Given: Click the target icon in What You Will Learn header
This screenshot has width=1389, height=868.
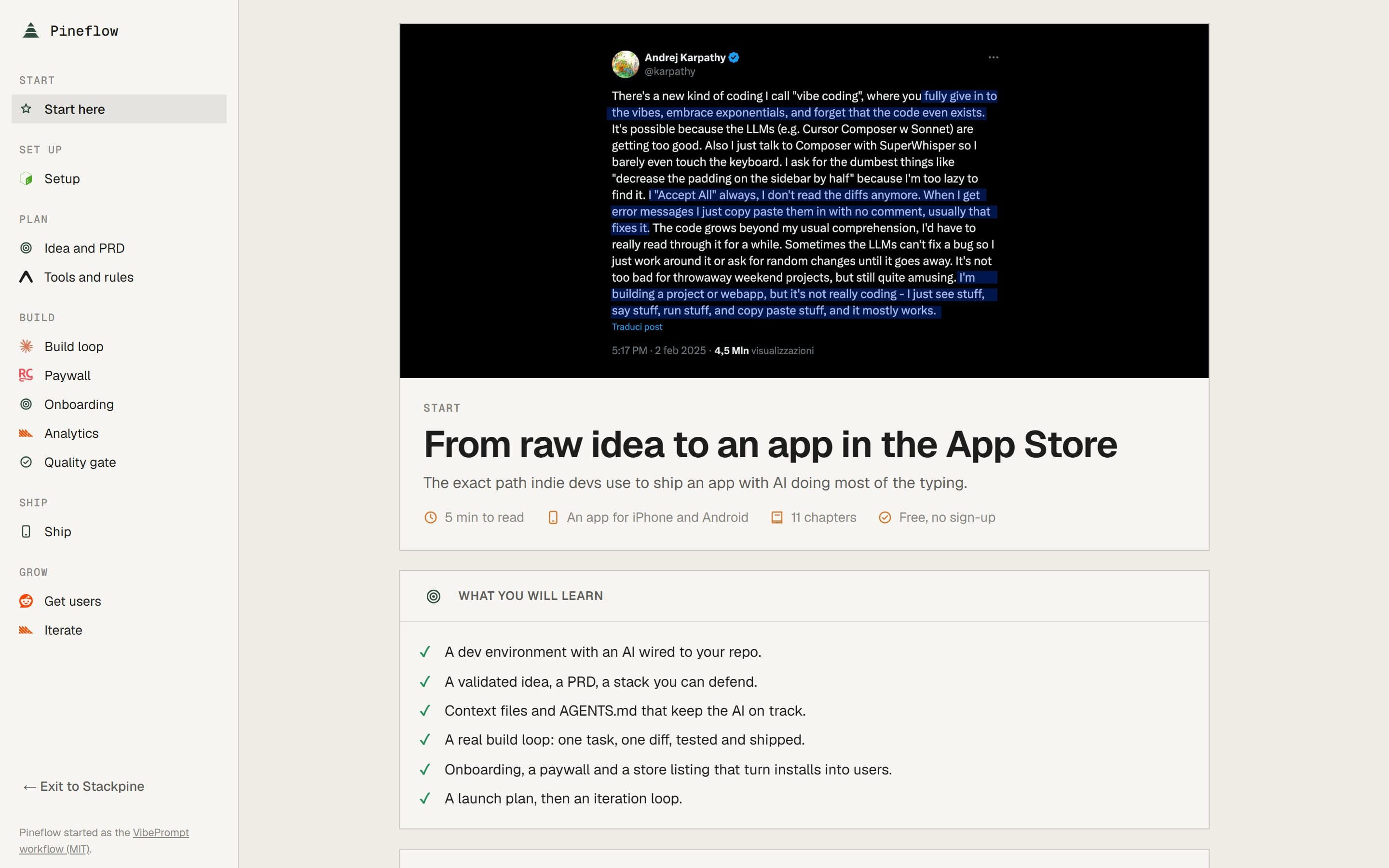Looking at the screenshot, I should pyautogui.click(x=434, y=597).
